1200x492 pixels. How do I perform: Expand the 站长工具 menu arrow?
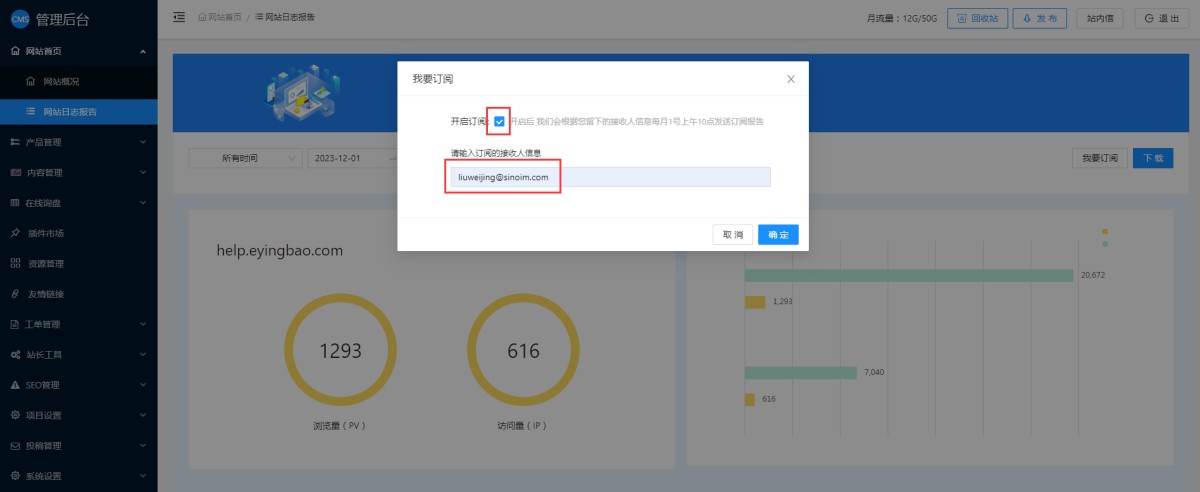pyautogui.click(x=143, y=354)
